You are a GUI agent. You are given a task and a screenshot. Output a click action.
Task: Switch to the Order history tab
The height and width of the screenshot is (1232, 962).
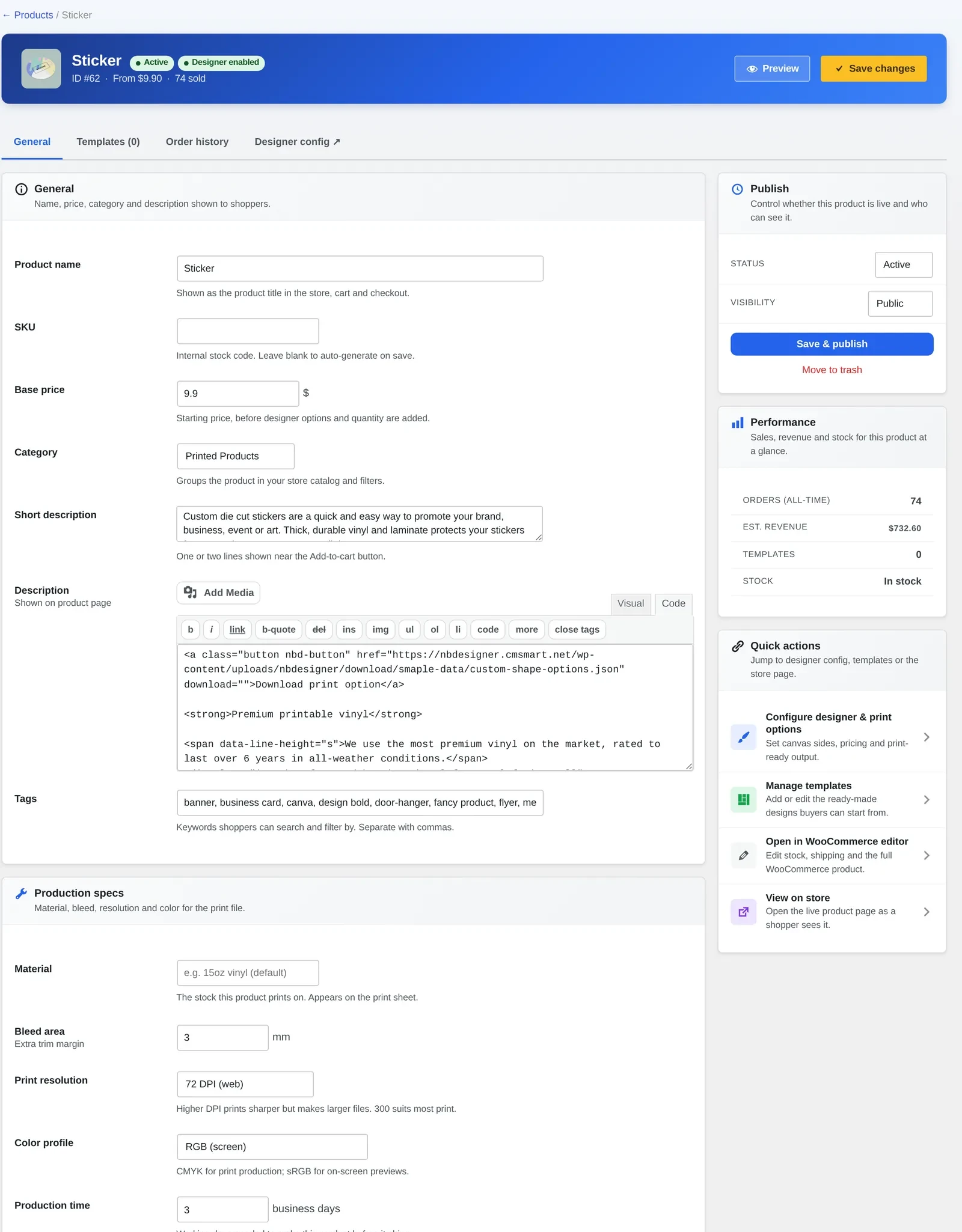197,142
